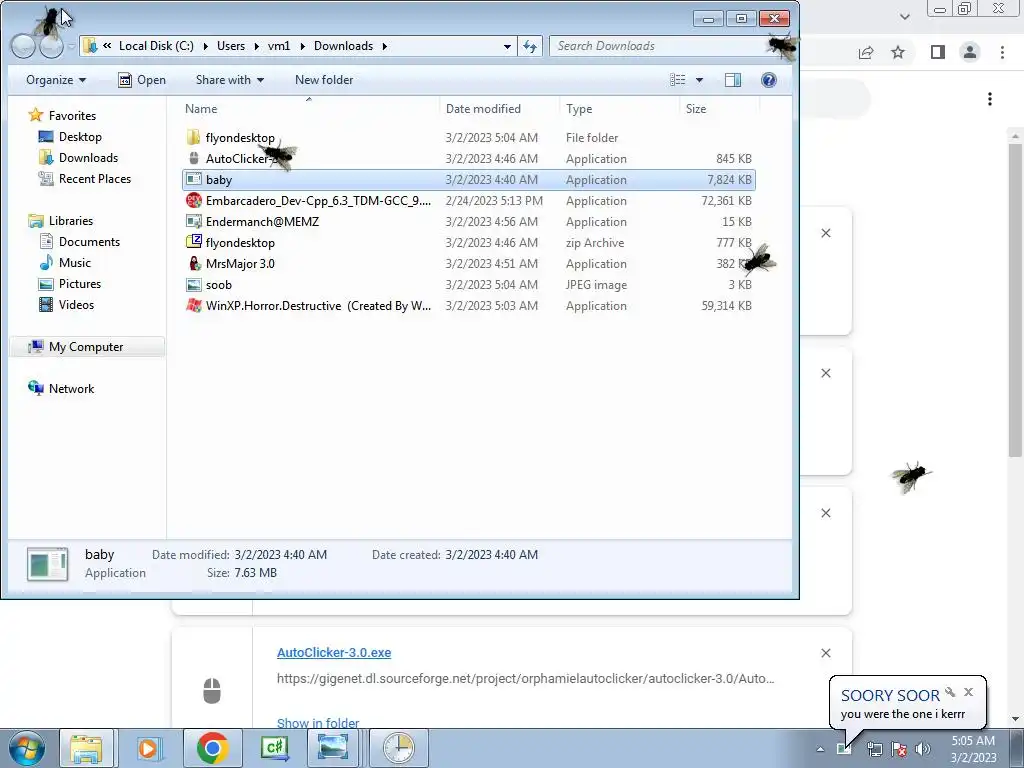Open the C# app on taskbar

tap(274, 748)
